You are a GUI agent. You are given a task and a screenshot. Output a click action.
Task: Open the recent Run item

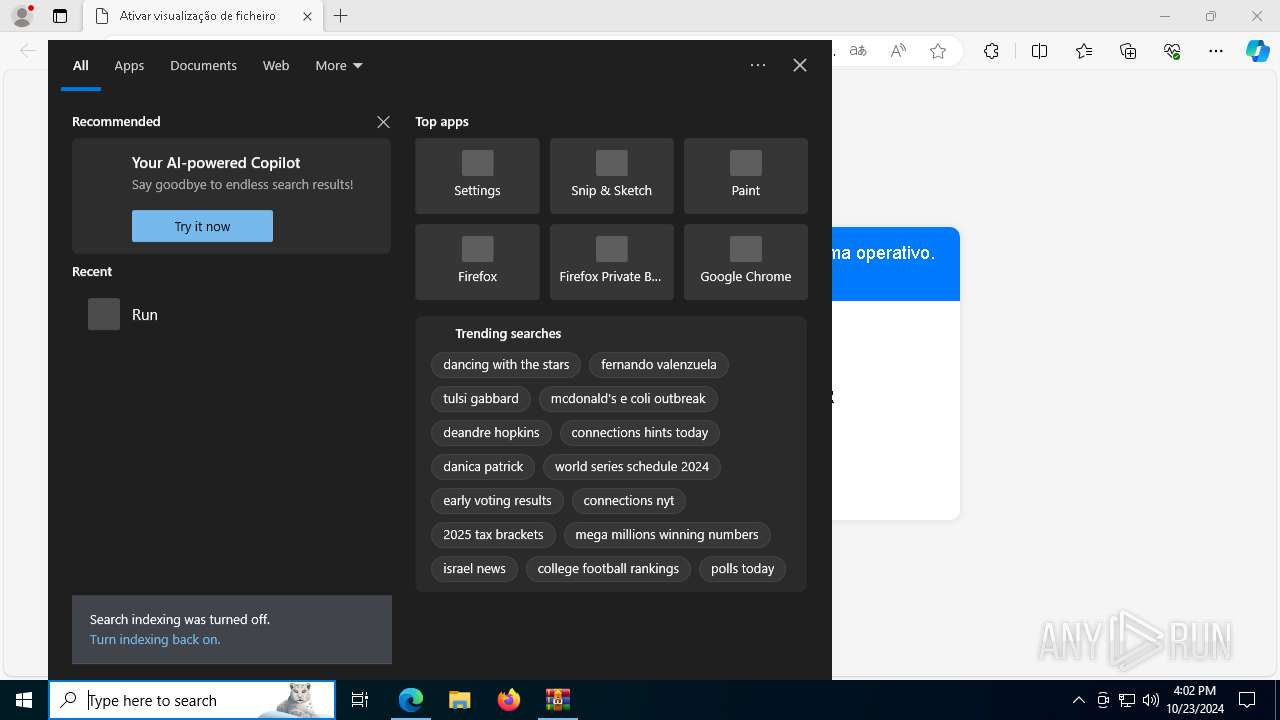(231, 314)
